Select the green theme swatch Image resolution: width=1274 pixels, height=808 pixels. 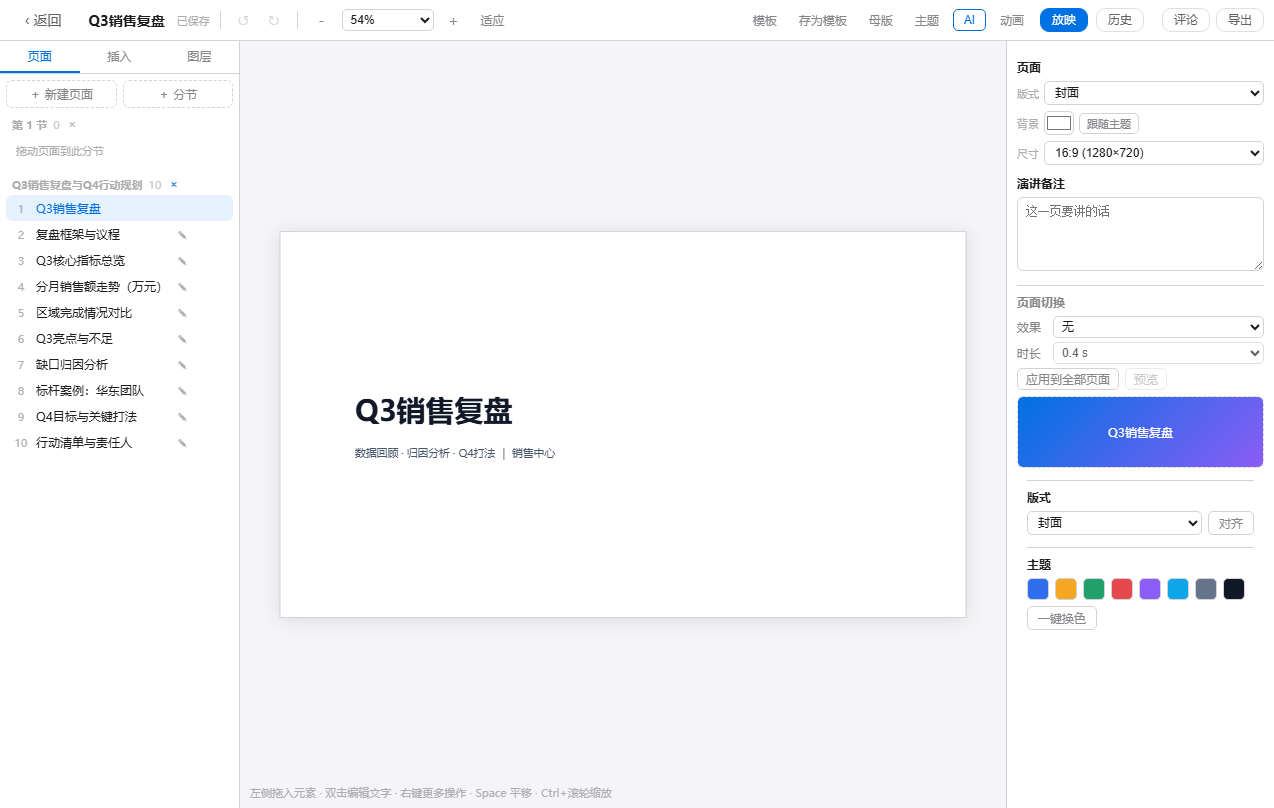(1094, 589)
